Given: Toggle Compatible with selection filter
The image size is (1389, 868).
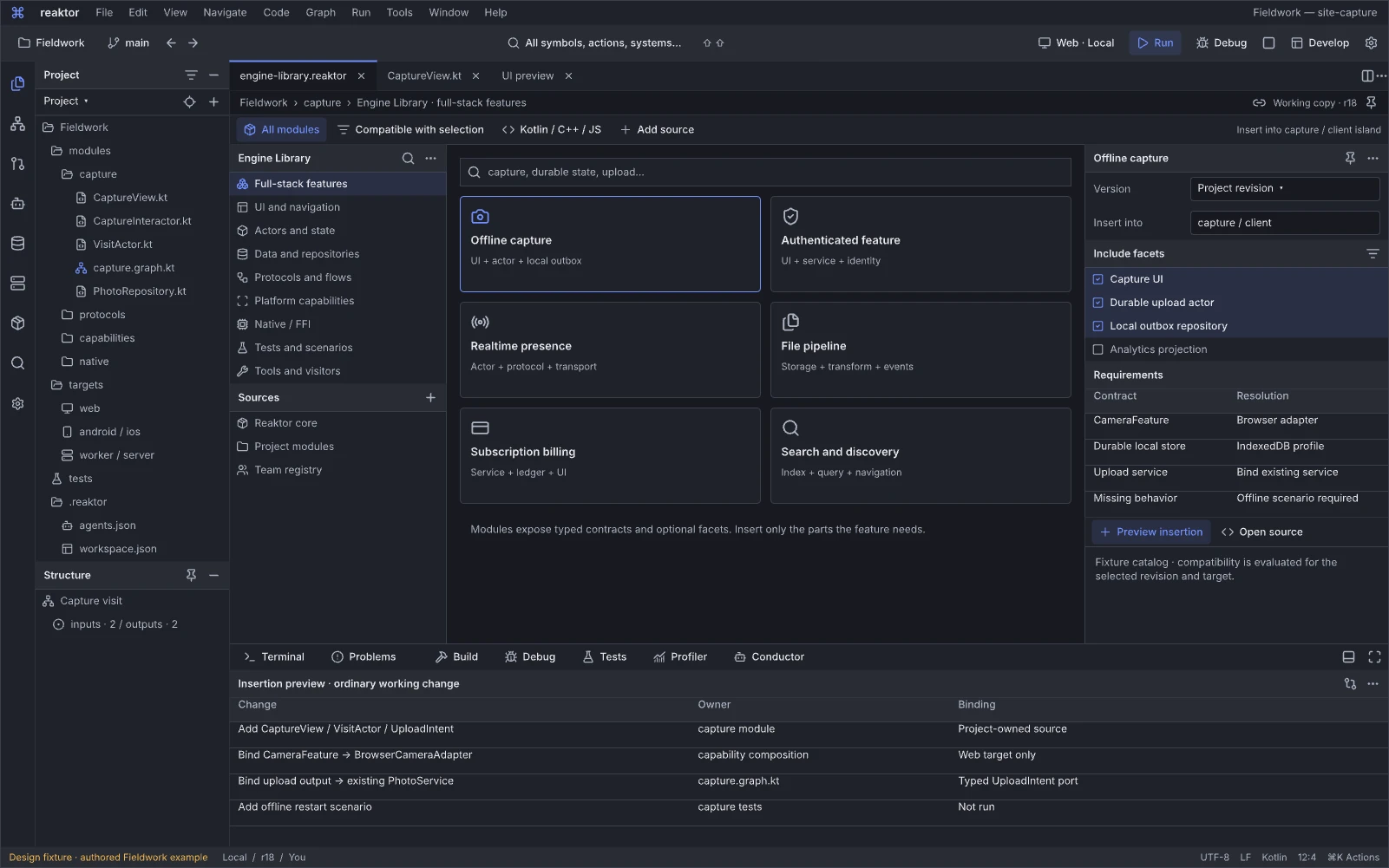Looking at the screenshot, I should (410, 130).
